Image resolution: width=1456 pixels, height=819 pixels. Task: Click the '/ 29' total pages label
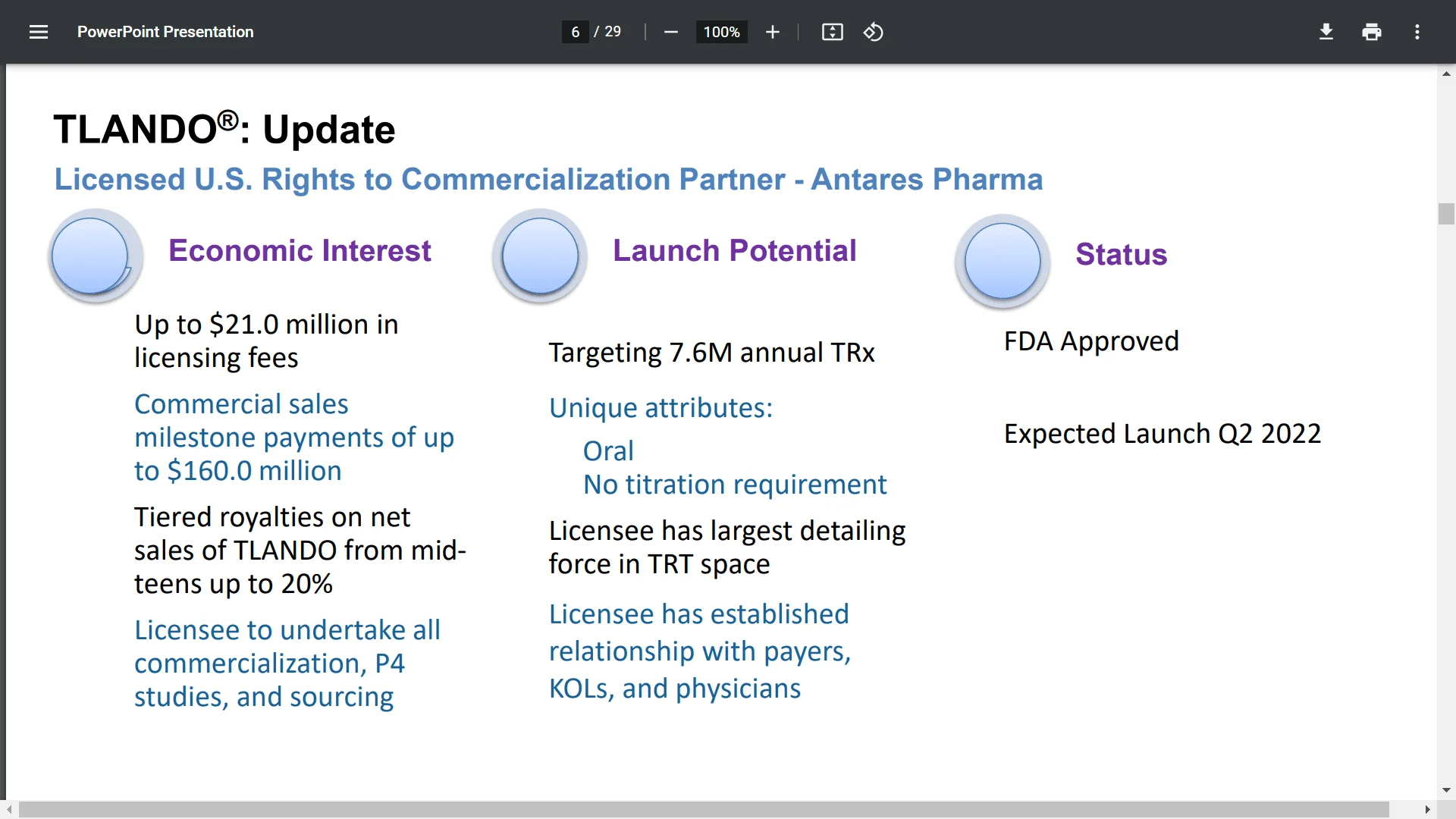coord(607,32)
